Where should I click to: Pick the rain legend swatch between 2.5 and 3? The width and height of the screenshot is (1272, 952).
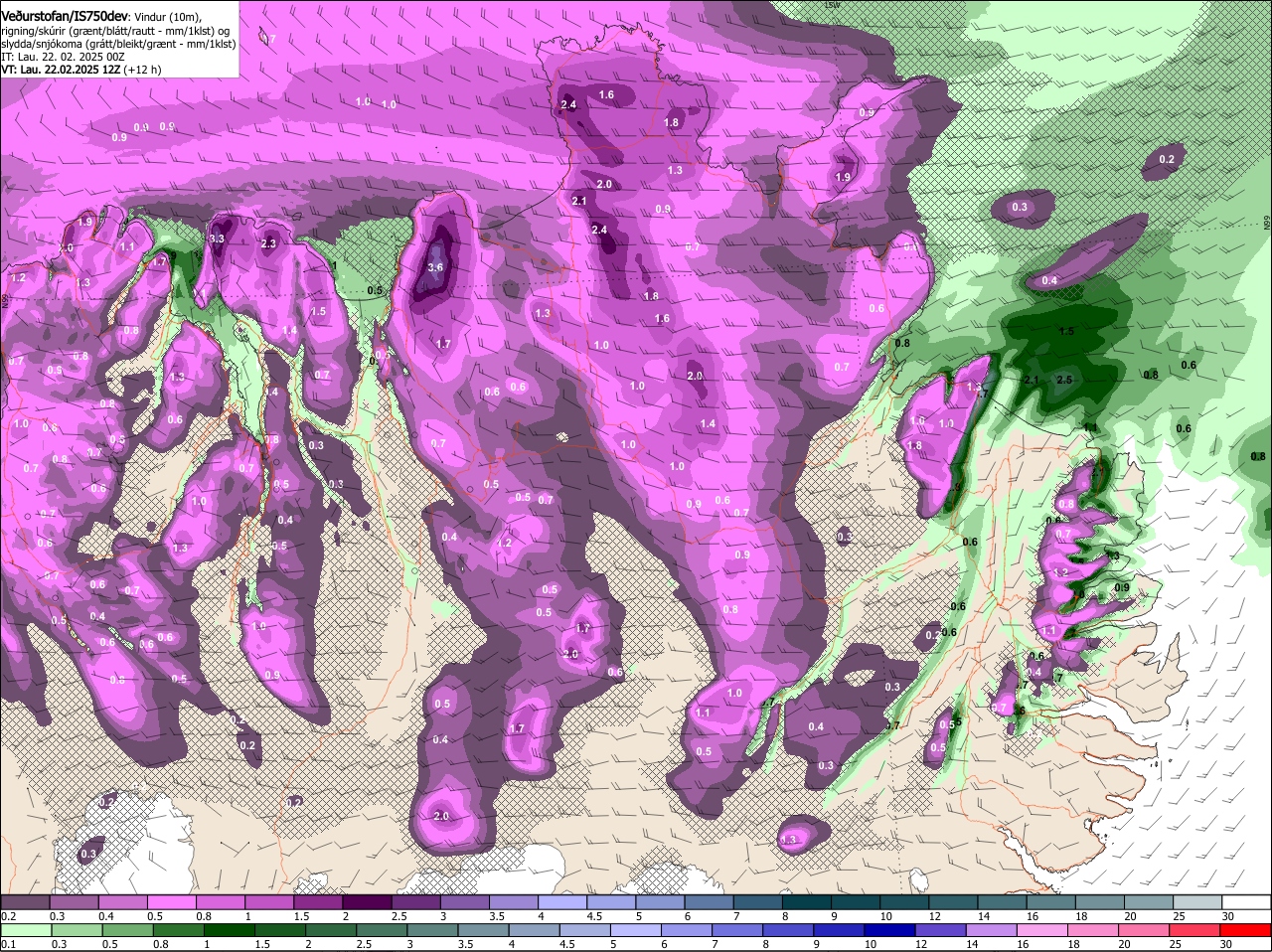point(384,930)
